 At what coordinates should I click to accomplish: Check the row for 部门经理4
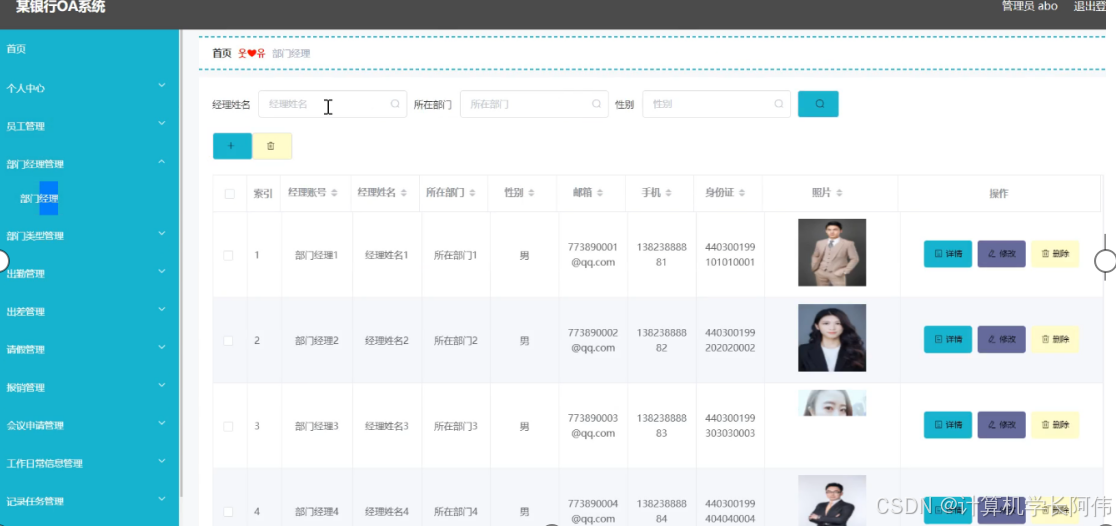point(228,512)
